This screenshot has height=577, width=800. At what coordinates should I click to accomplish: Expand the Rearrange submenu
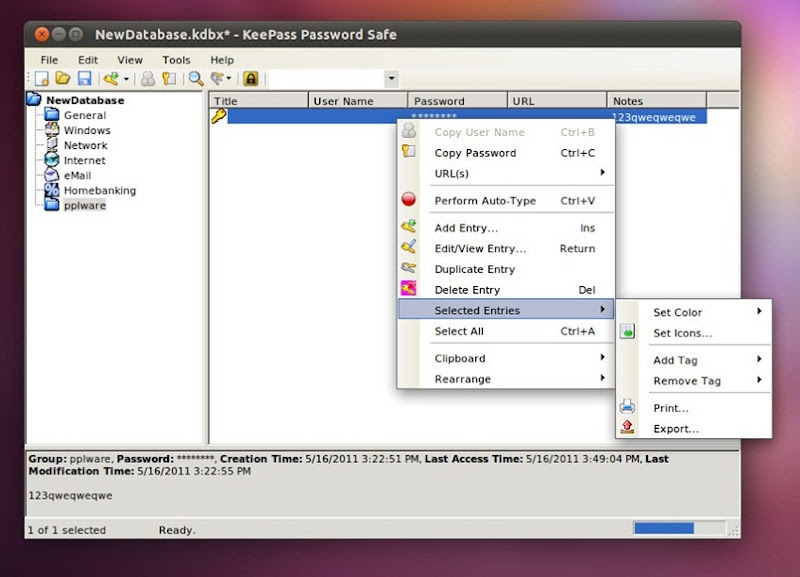coord(506,379)
